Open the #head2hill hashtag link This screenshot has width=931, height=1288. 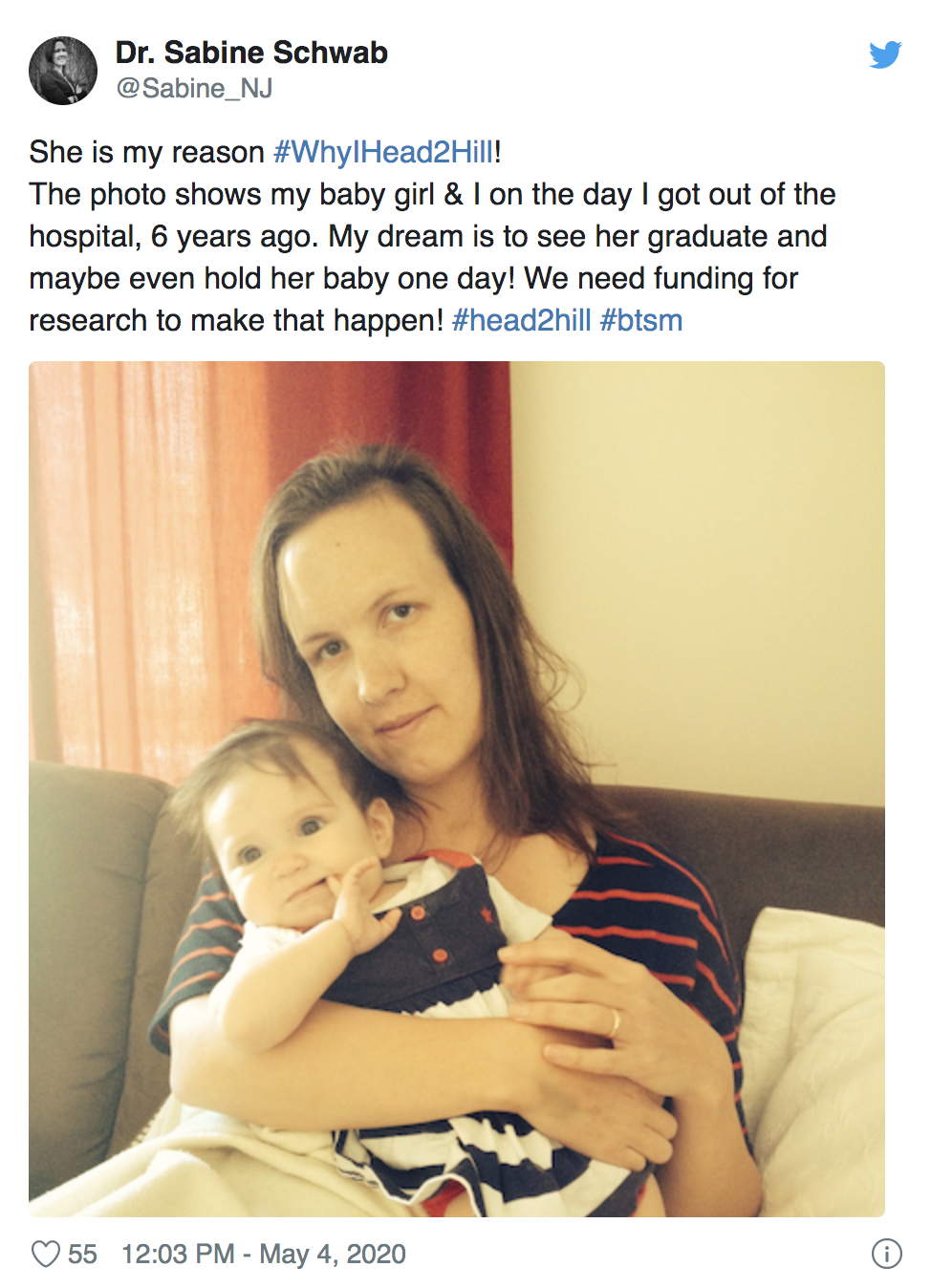pos(521,320)
